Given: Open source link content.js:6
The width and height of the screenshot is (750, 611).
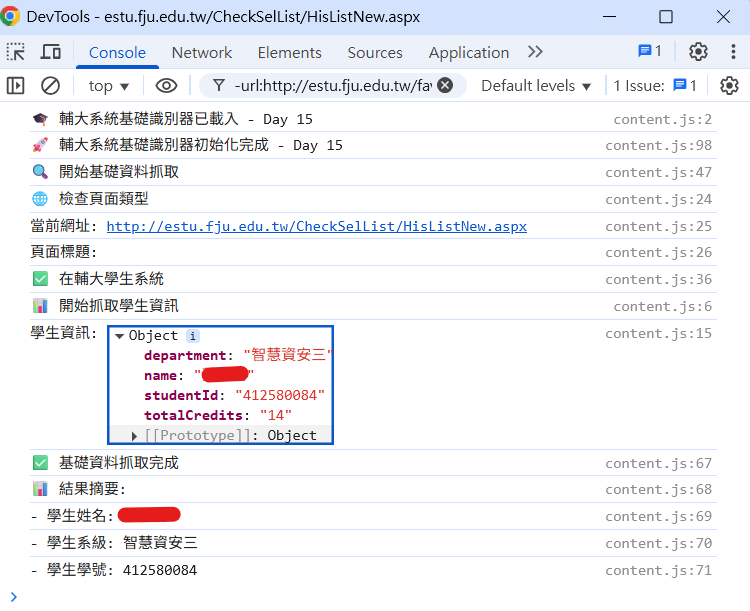Looking at the screenshot, I should 662,307.
